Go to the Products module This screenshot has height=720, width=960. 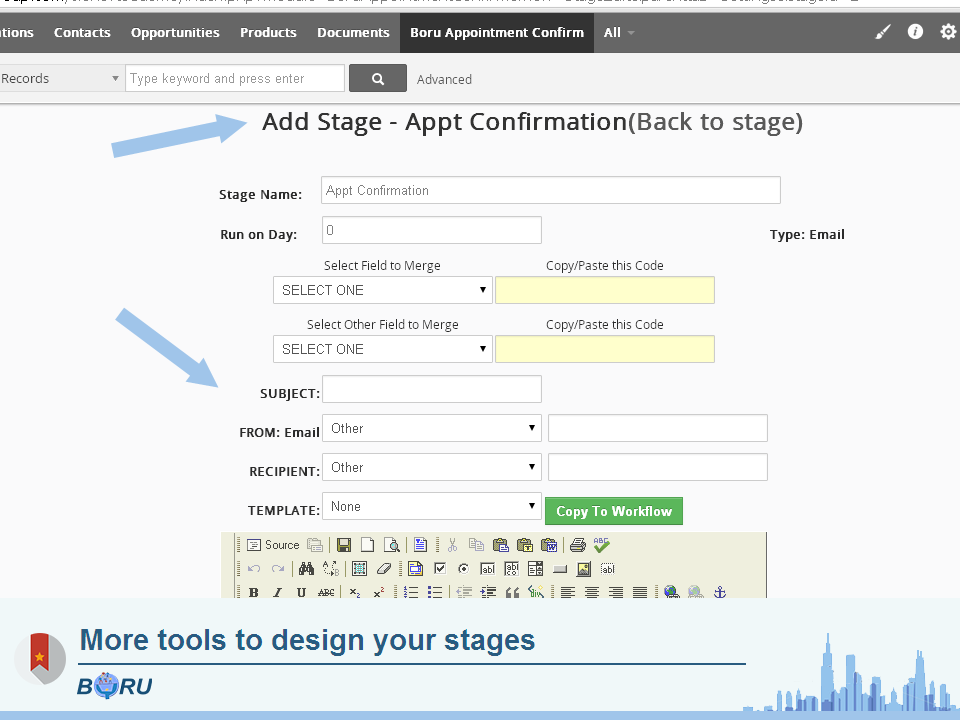tap(268, 32)
